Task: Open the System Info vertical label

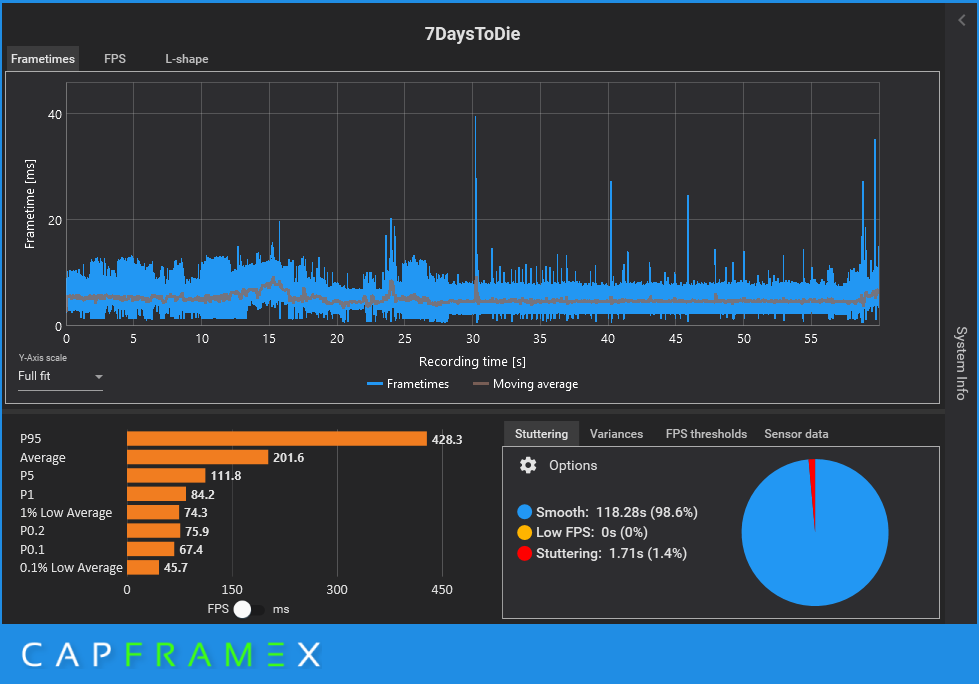Action: click(962, 363)
